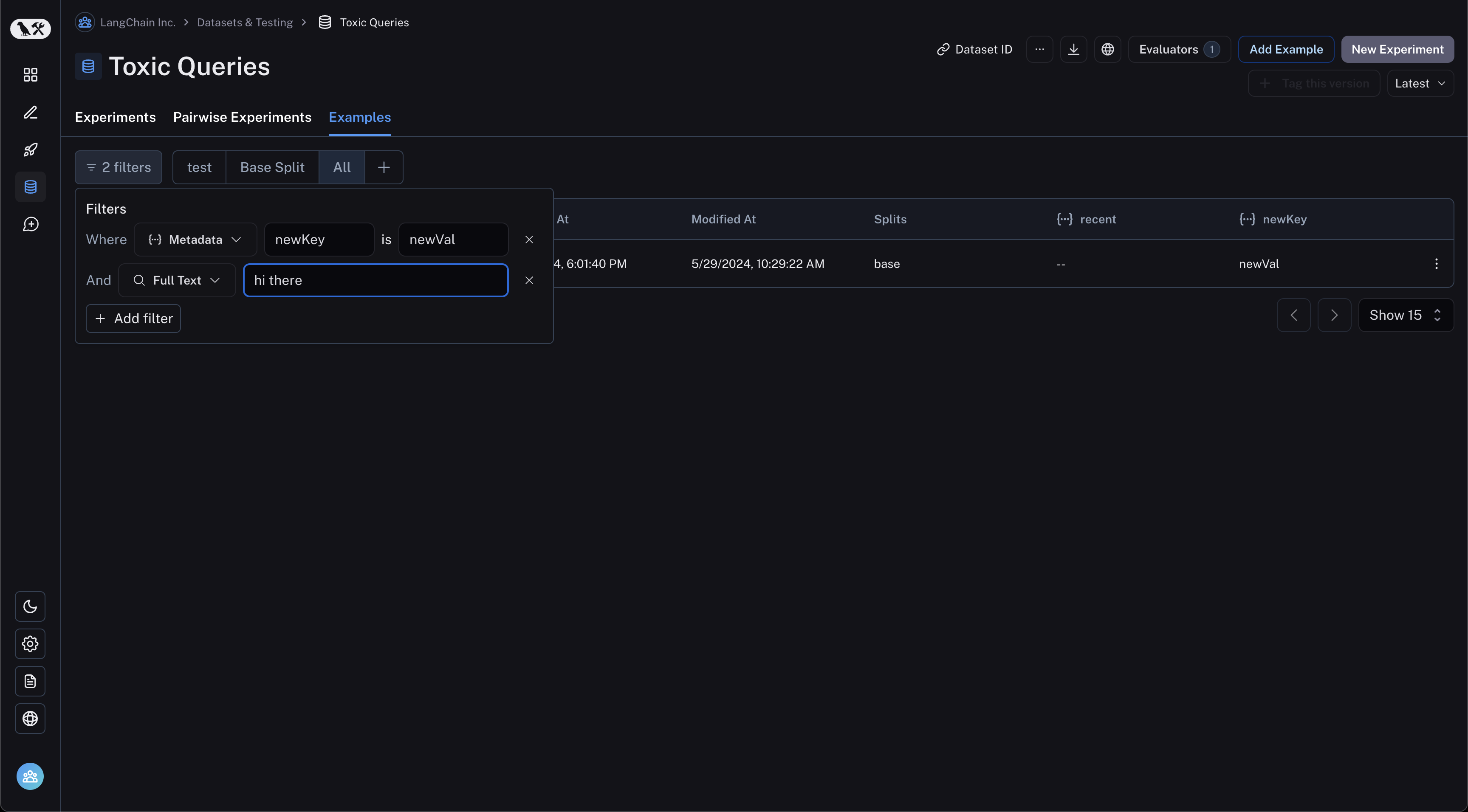
Task: Select the All split filter
Action: 342,167
